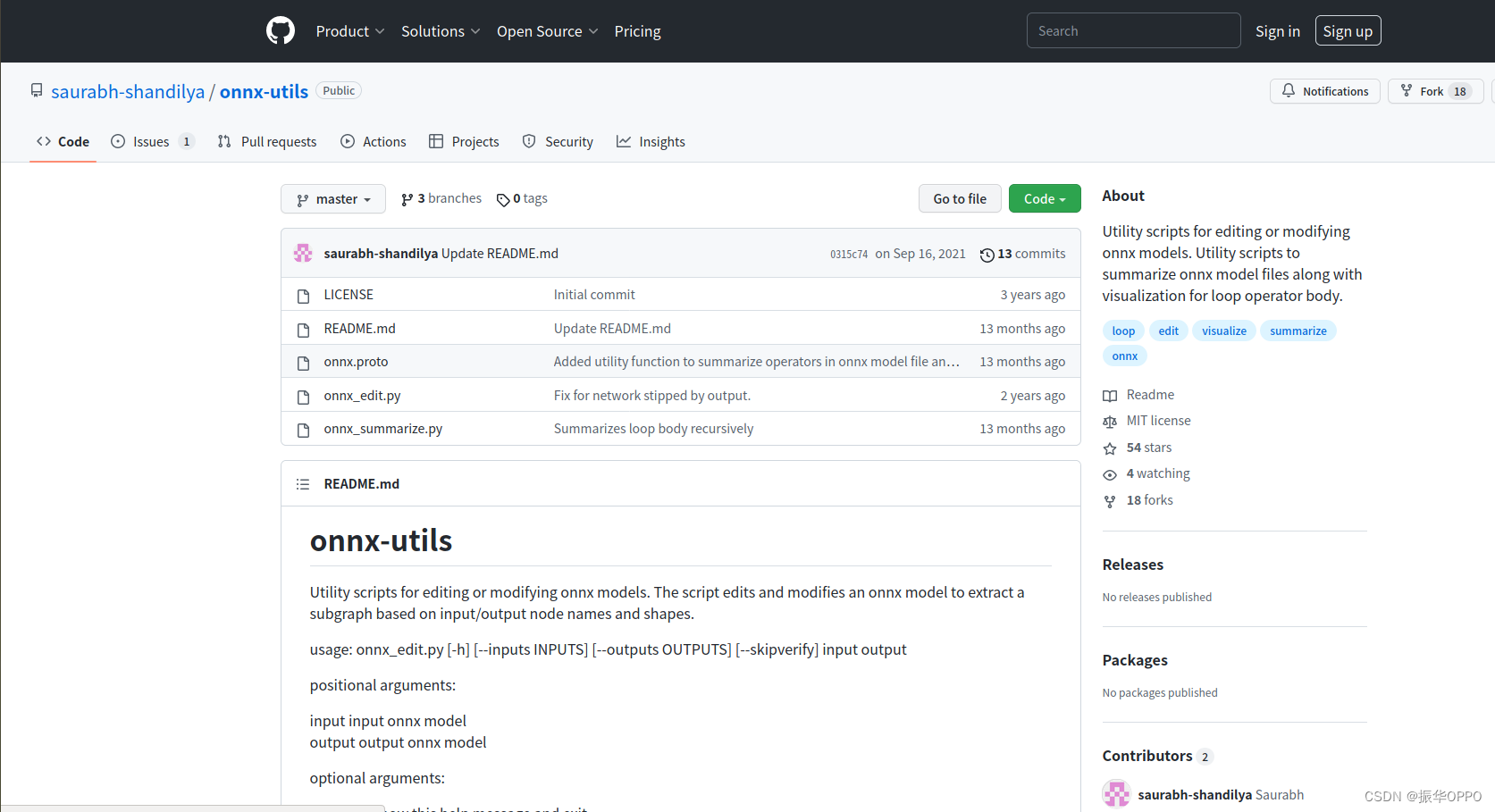This screenshot has width=1495, height=812.
Task: Open 'Fix for network stipped by output' commit
Action: click(x=652, y=396)
